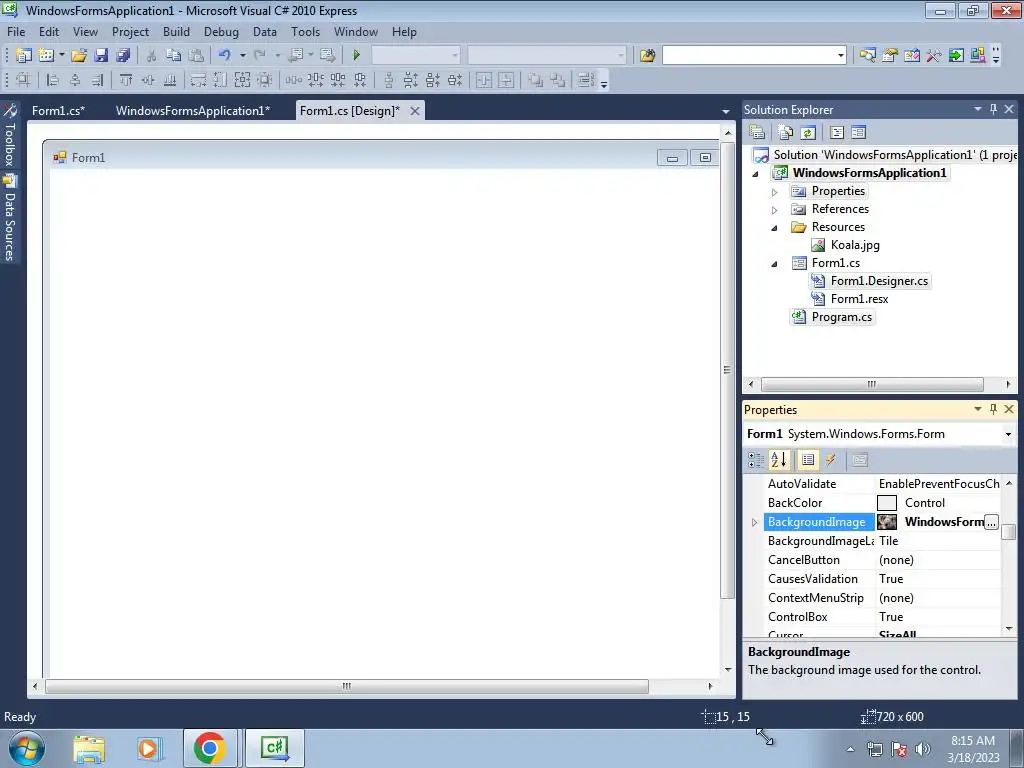Image resolution: width=1024 pixels, height=768 pixels.
Task: Click the Paste clipboard icon
Action: tap(195, 56)
